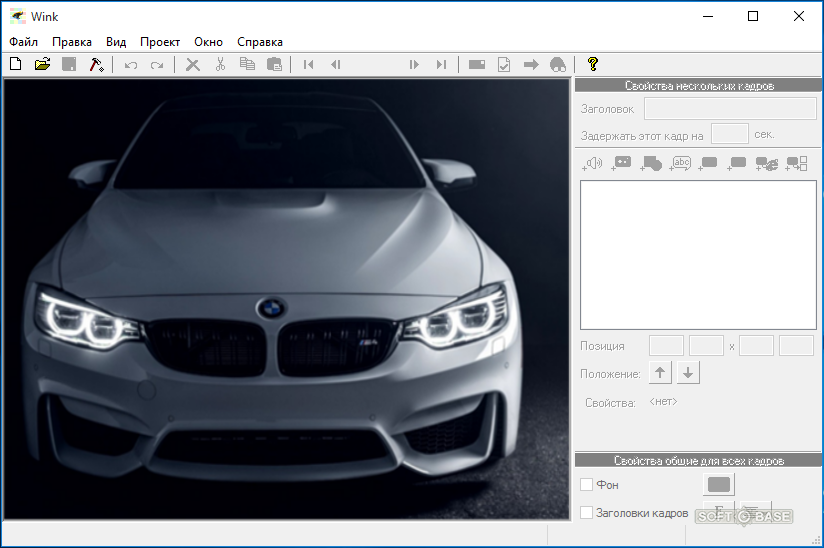This screenshot has width=824, height=548.
Task: Click the right arrow toolbar icon
Action: (x=531, y=65)
